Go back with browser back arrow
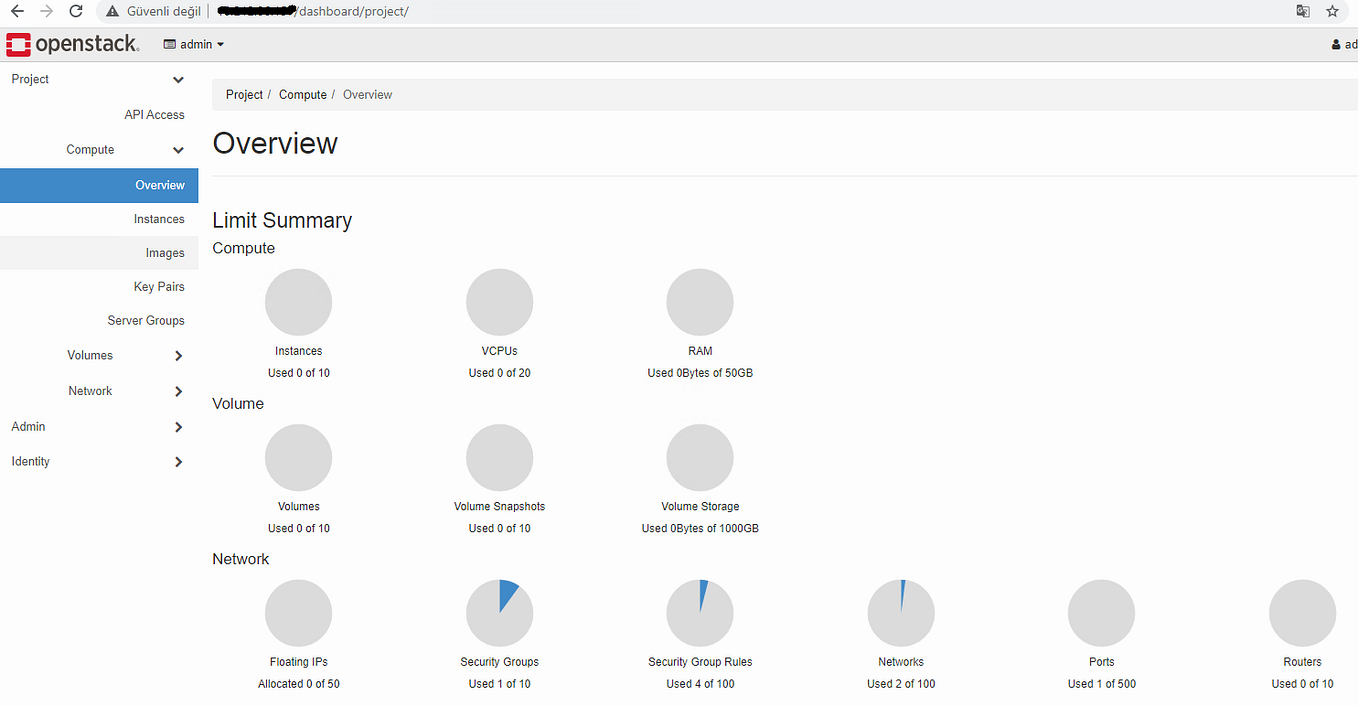 (x=17, y=11)
